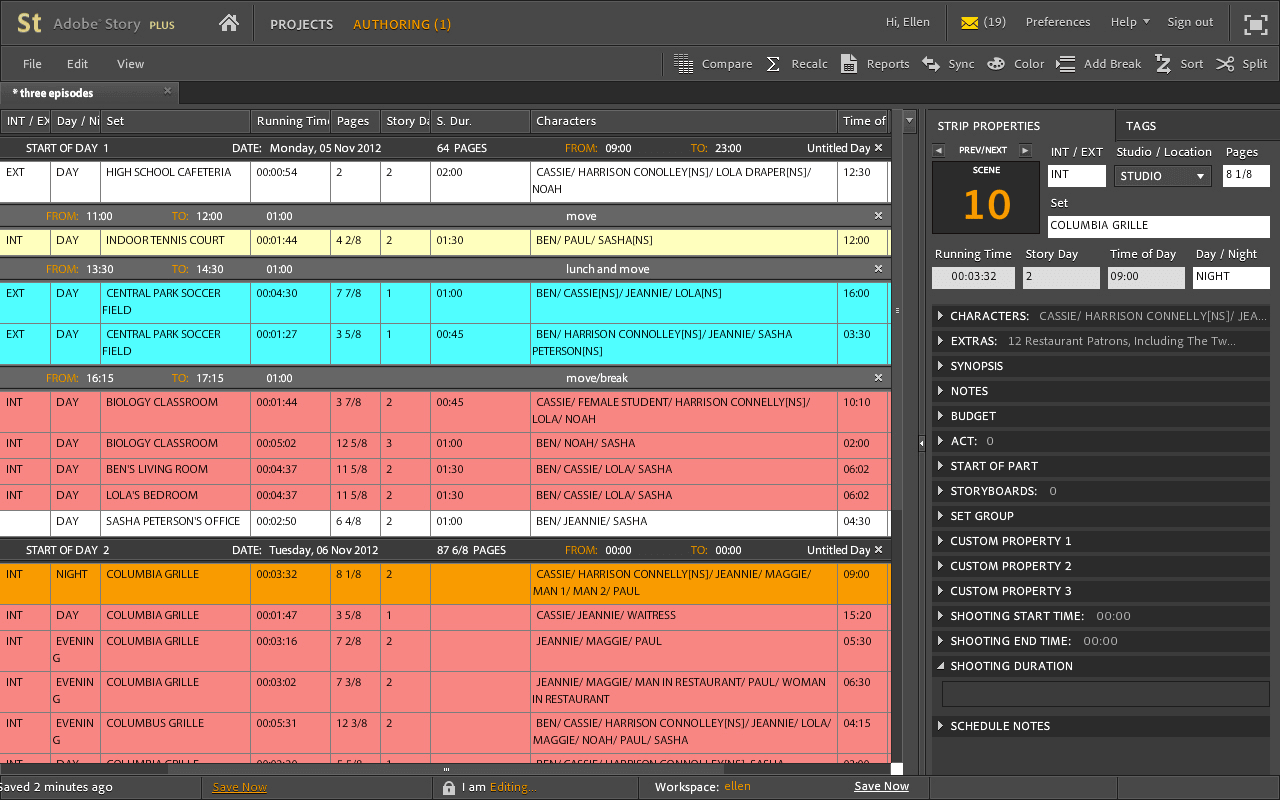Go to next scene arrow

tap(1025, 151)
